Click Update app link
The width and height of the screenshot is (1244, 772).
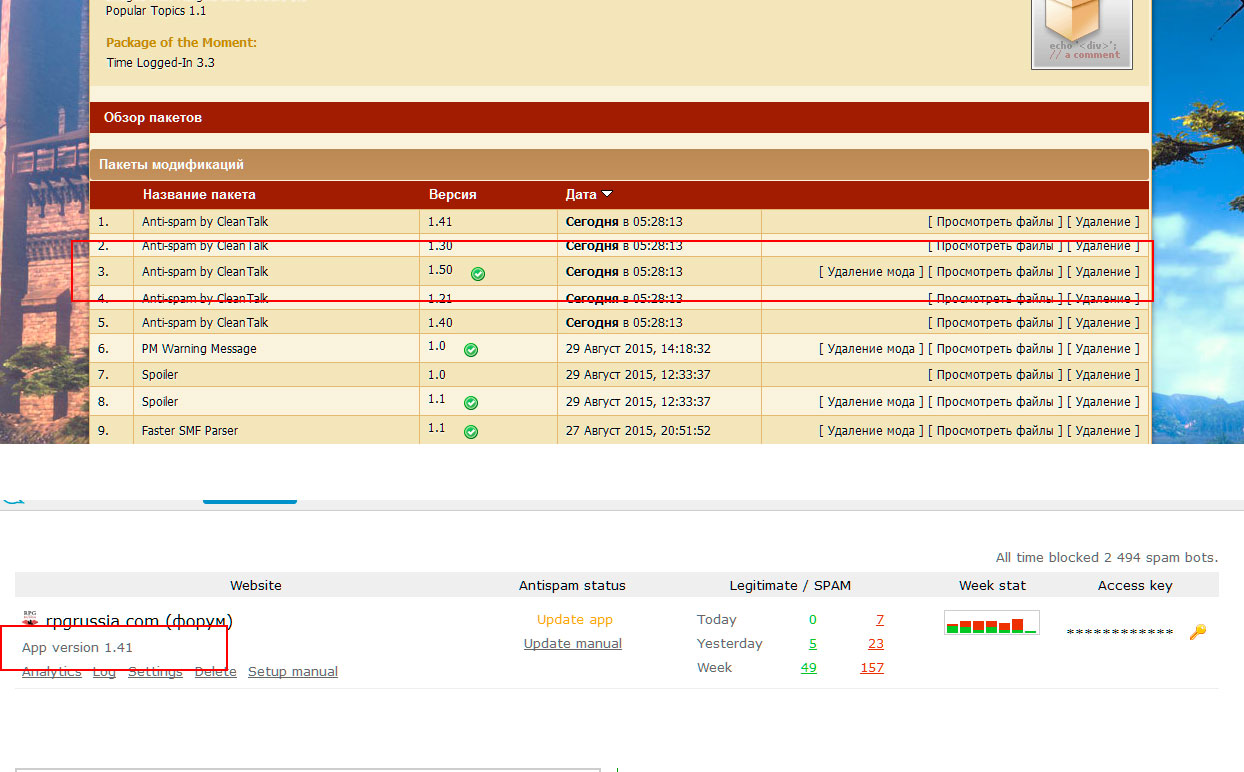click(575, 619)
